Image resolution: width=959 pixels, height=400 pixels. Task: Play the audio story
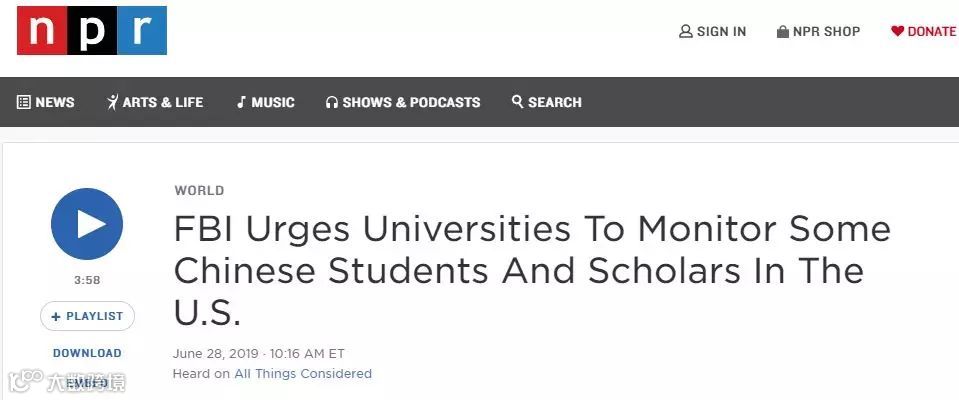pos(87,224)
